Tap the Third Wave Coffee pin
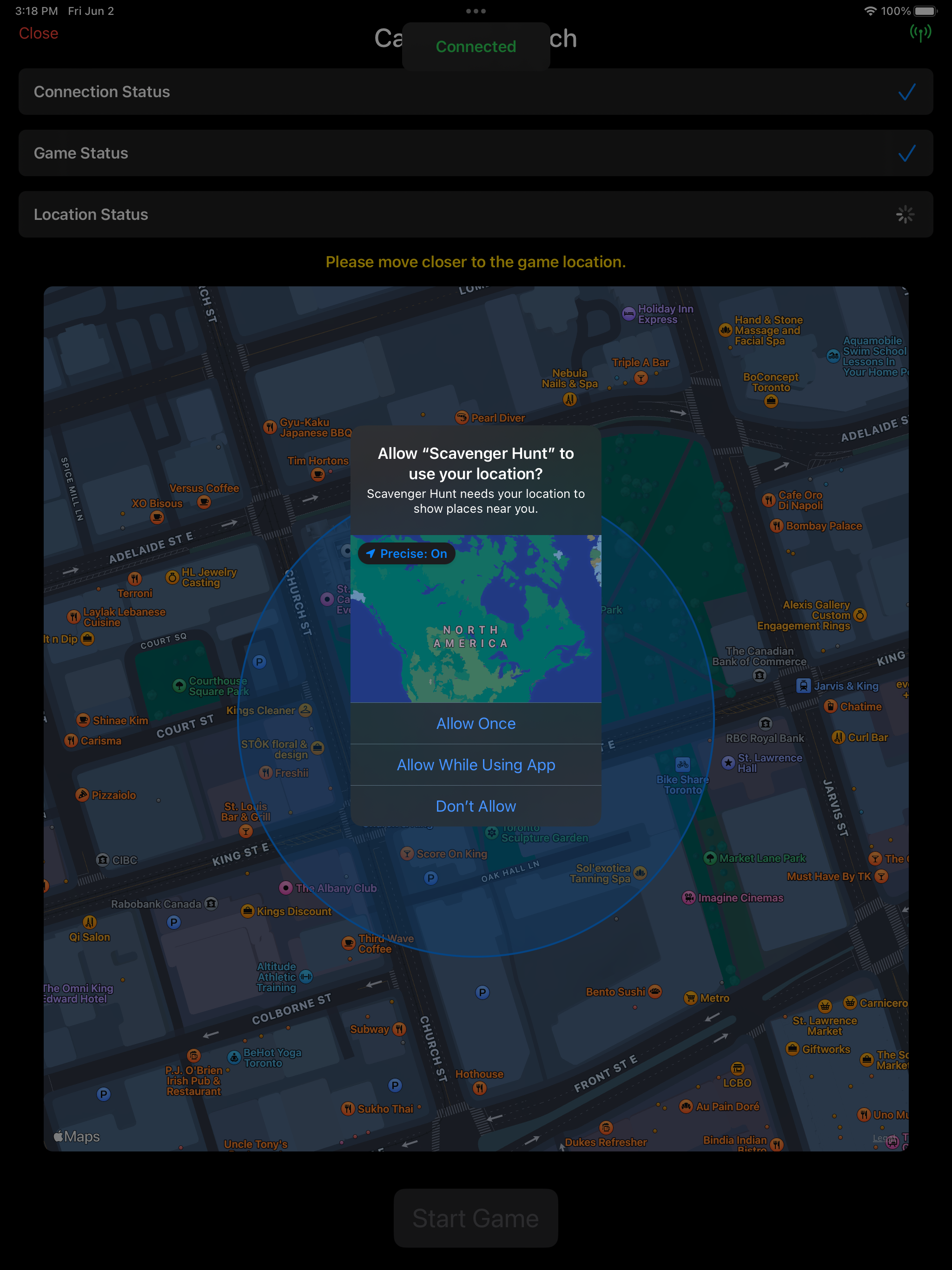The height and width of the screenshot is (1270, 952). click(348, 943)
